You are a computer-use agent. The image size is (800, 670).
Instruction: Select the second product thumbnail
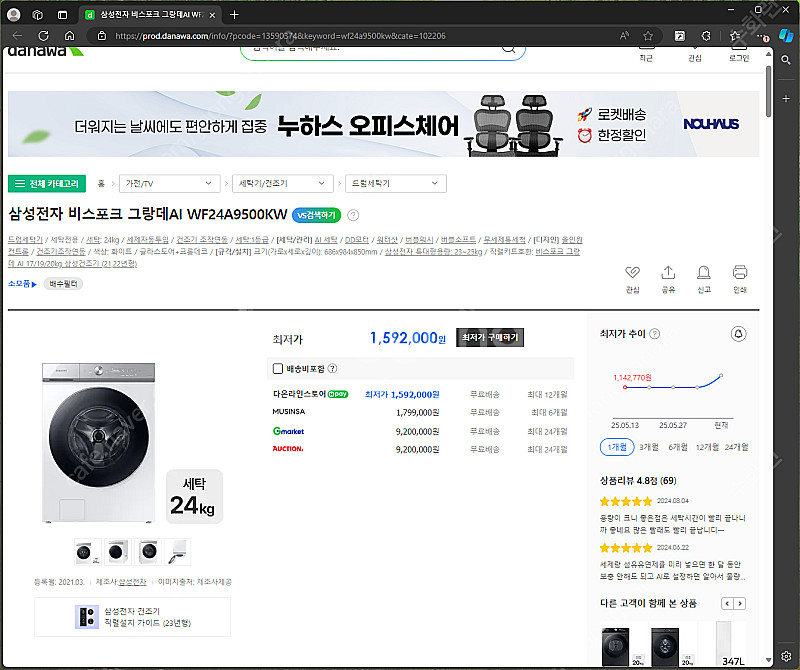coord(117,552)
